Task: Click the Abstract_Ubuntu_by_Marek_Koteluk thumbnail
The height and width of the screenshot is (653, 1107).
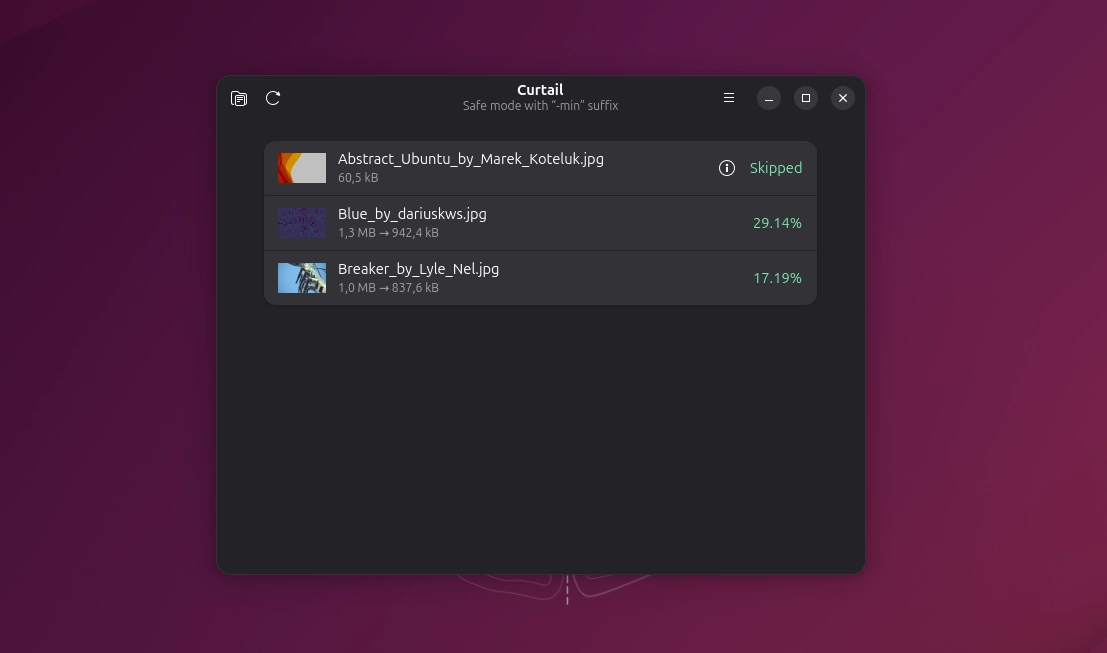Action: pos(301,168)
